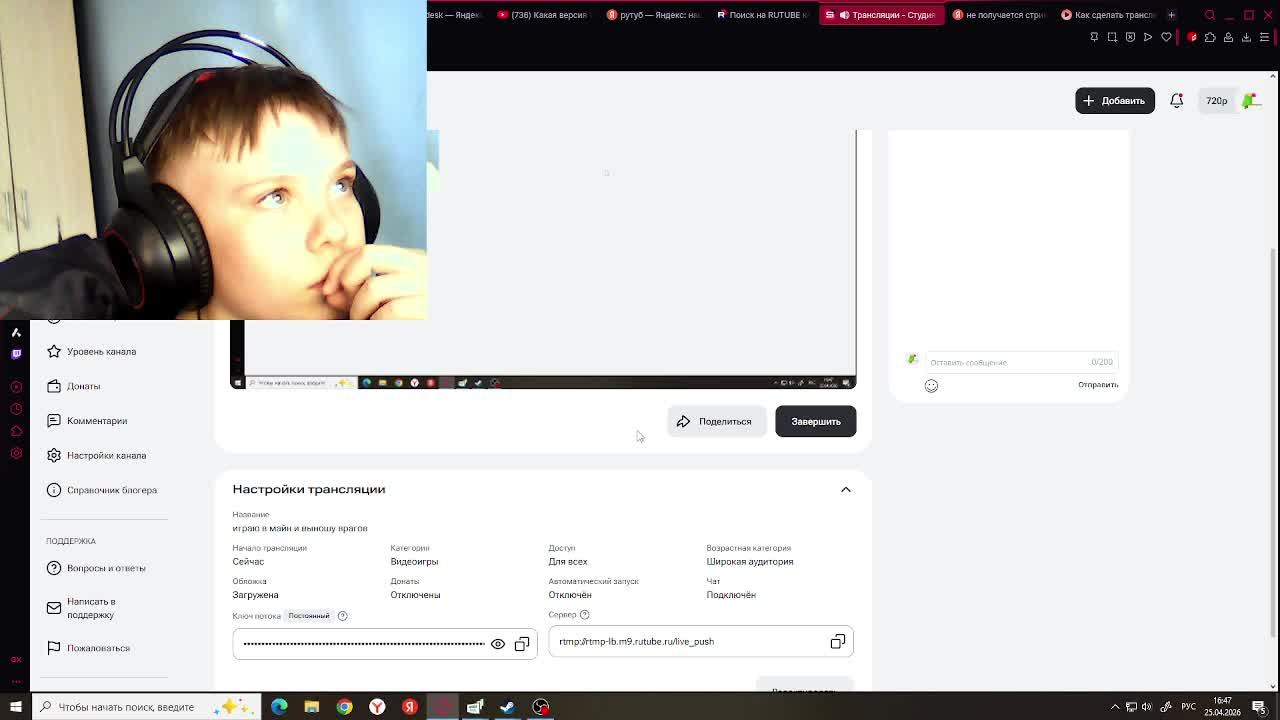Open Справочник блогера

[x=102, y=490]
